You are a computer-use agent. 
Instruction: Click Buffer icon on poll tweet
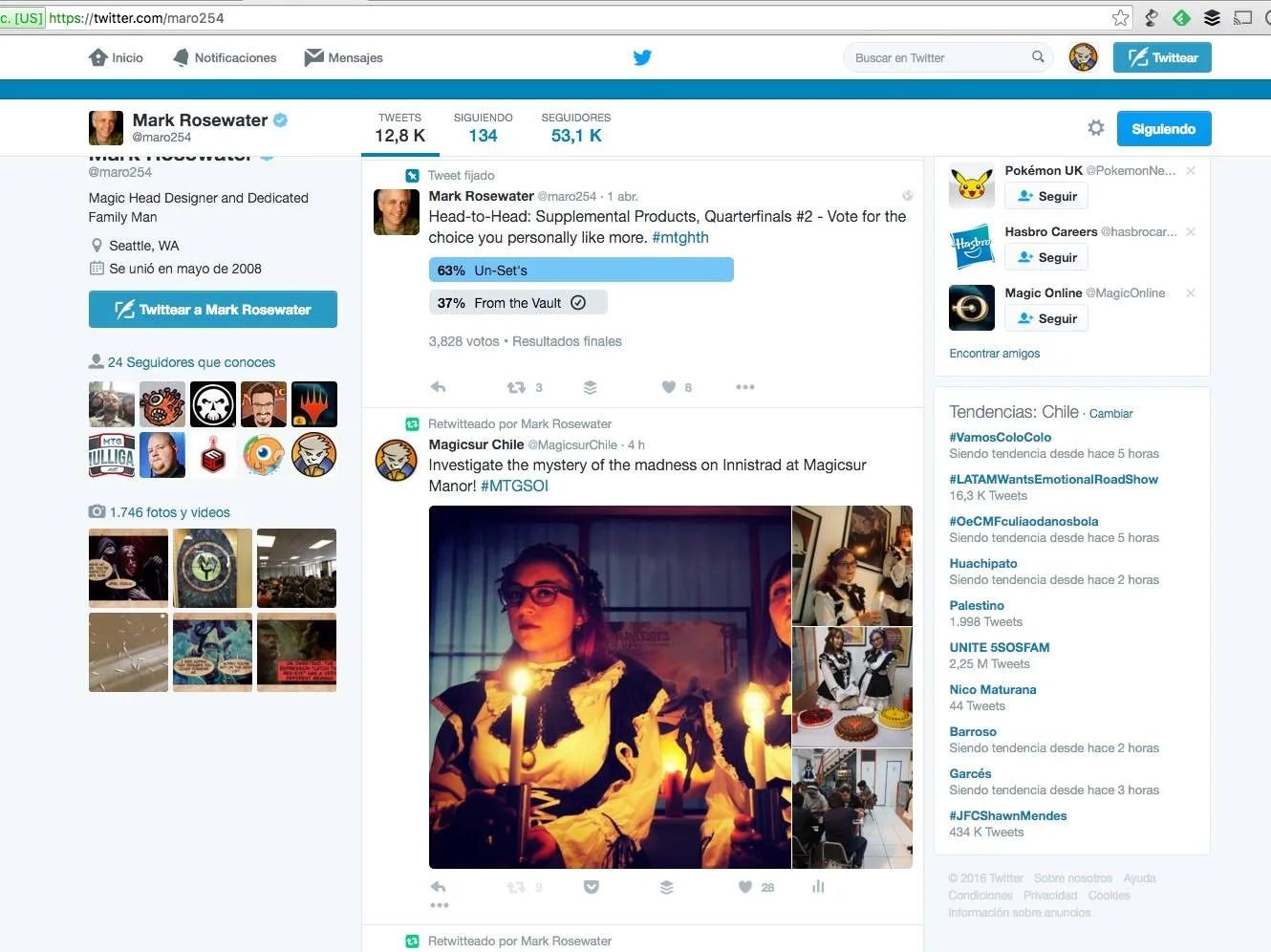point(590,387)
